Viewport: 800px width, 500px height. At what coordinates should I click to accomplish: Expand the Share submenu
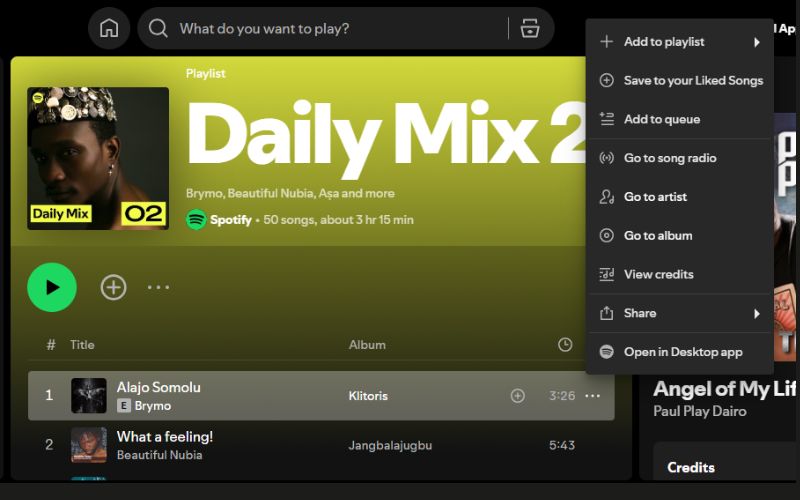pyautogui.click(x=680, y=313)
